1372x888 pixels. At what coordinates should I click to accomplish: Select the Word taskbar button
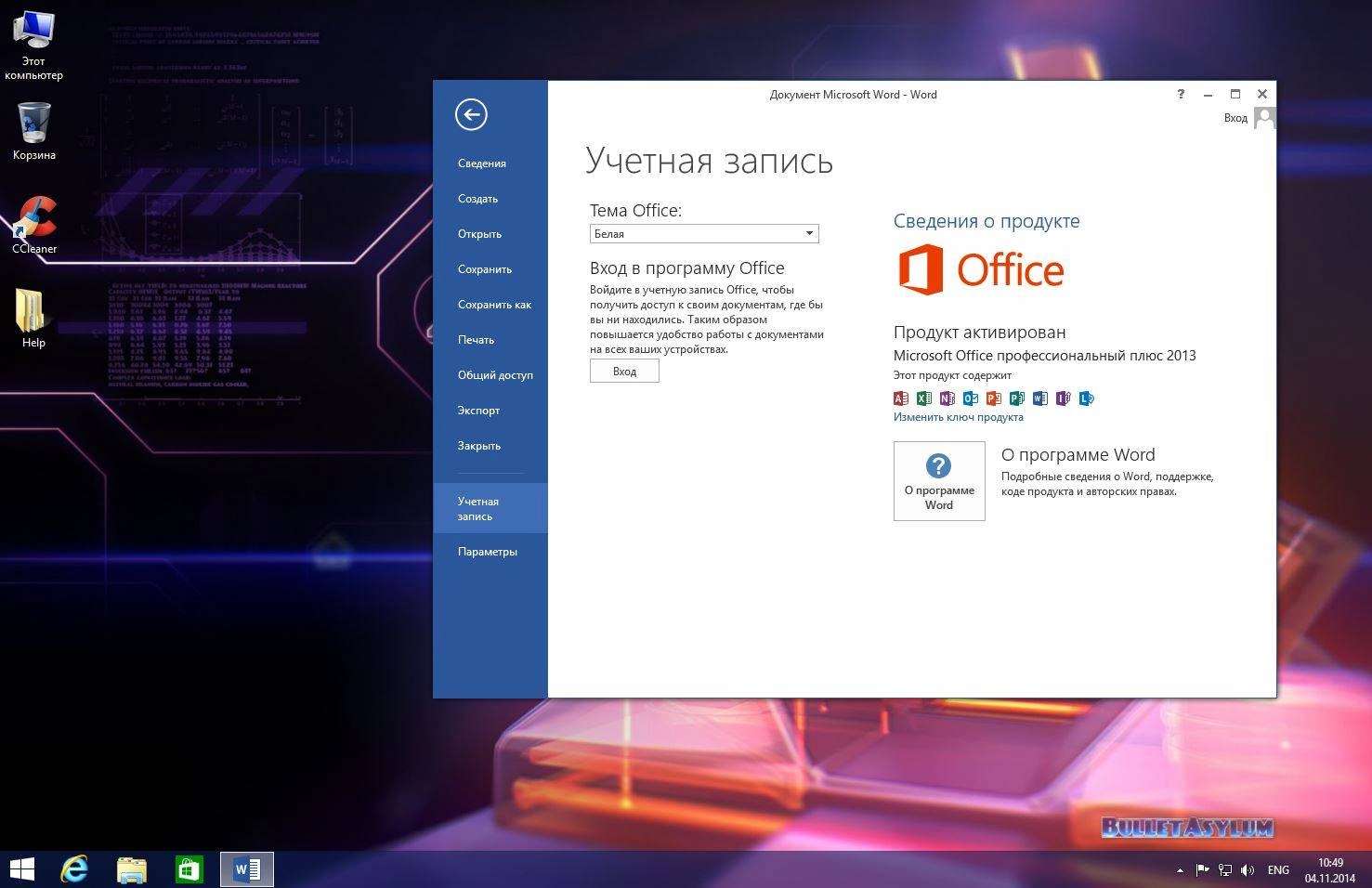tap(247, 869)
